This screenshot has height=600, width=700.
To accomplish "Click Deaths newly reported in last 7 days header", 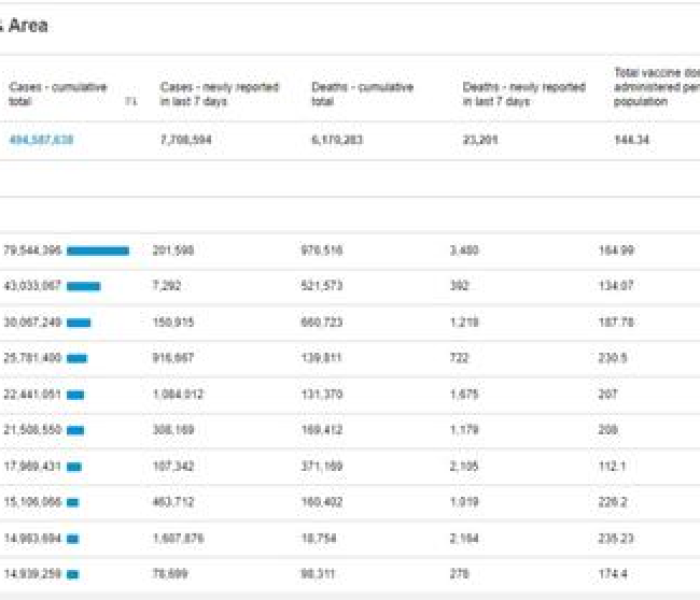I will (524, 94).
